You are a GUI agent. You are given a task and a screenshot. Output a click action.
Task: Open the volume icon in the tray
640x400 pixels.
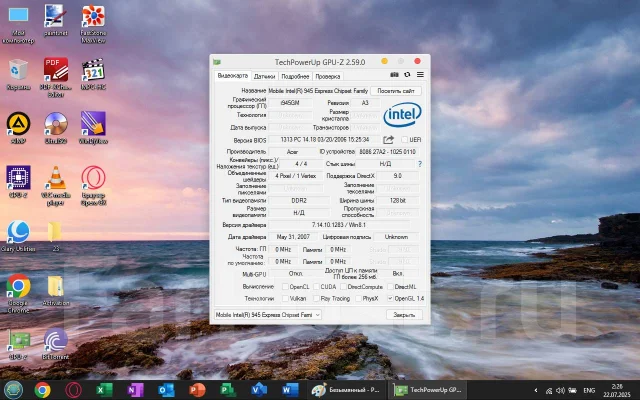pyautogui.click(x=560, y=390)
